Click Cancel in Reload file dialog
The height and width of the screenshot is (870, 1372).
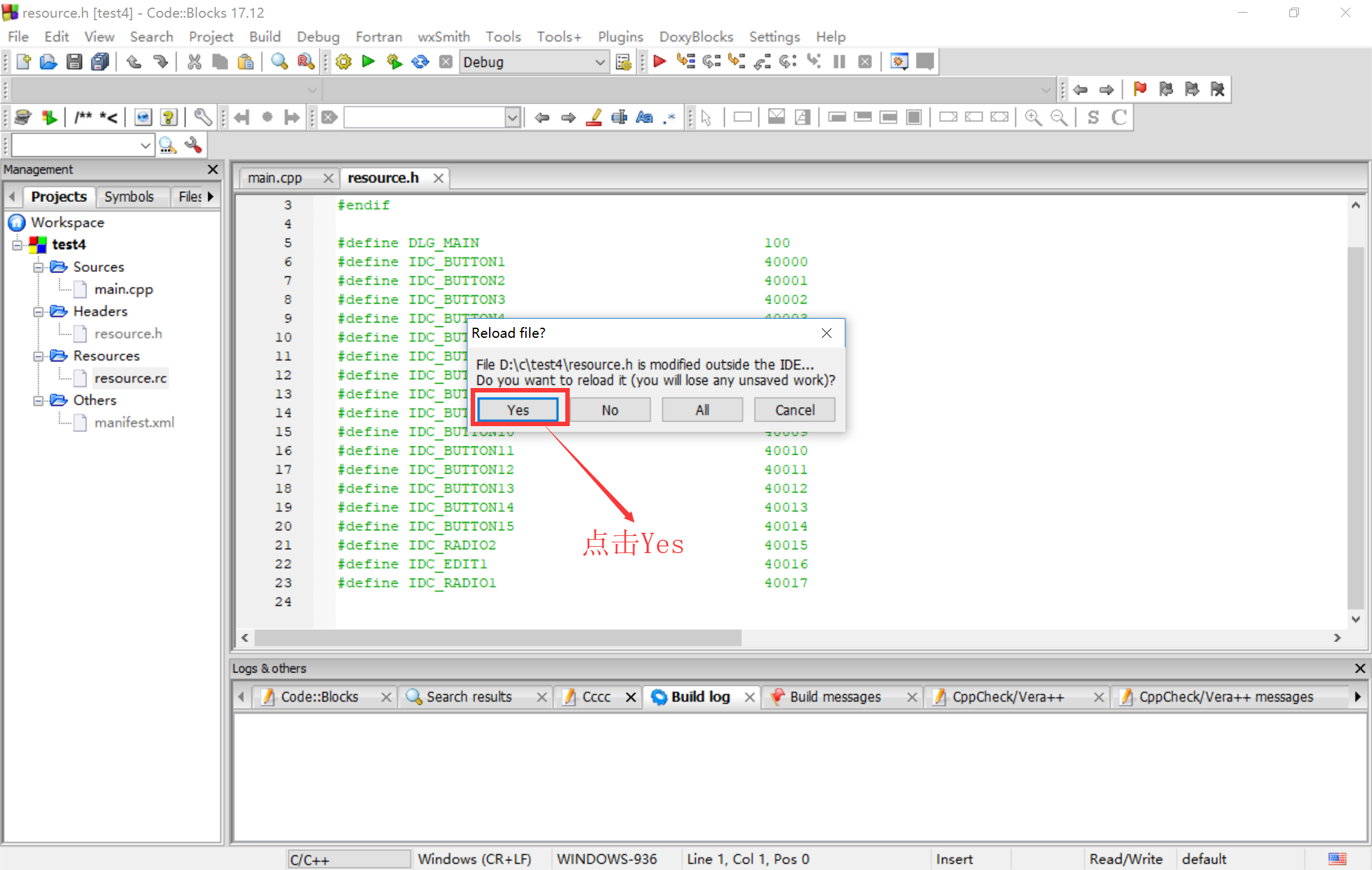point(794,410)
